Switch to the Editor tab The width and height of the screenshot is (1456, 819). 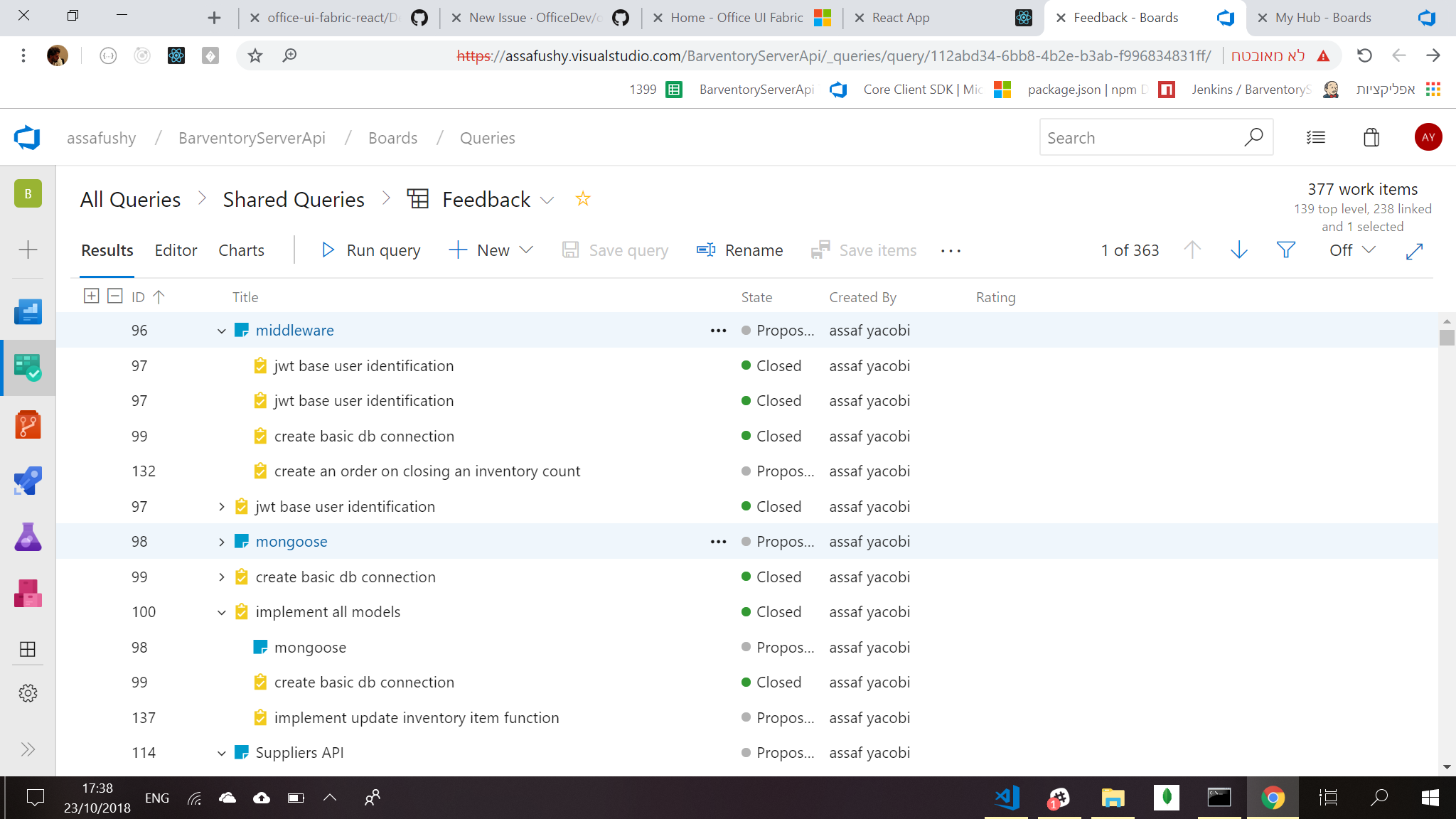pos(176,250)
